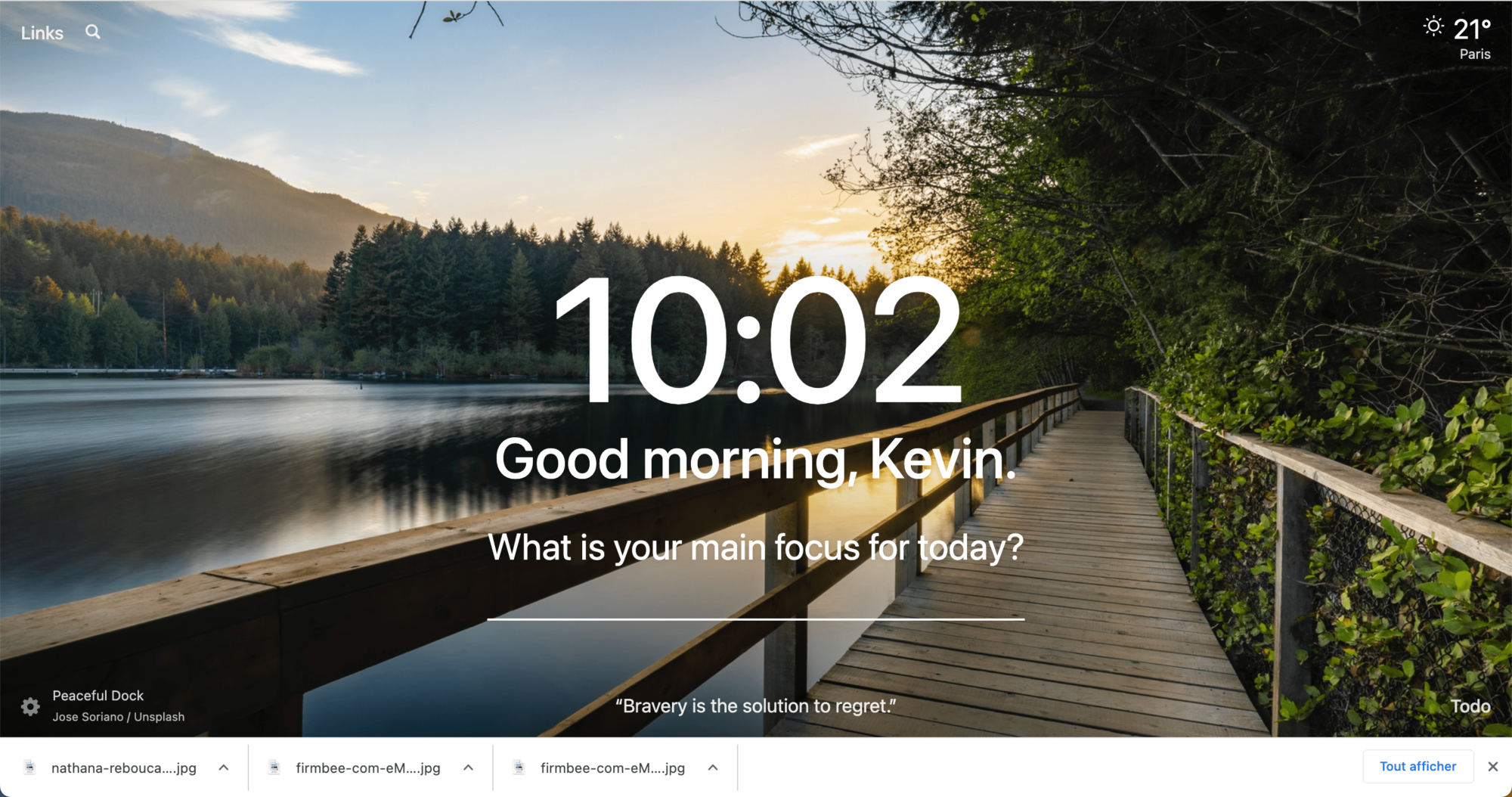Click the file icon of the last firmbee download

(x=519, y=768)
